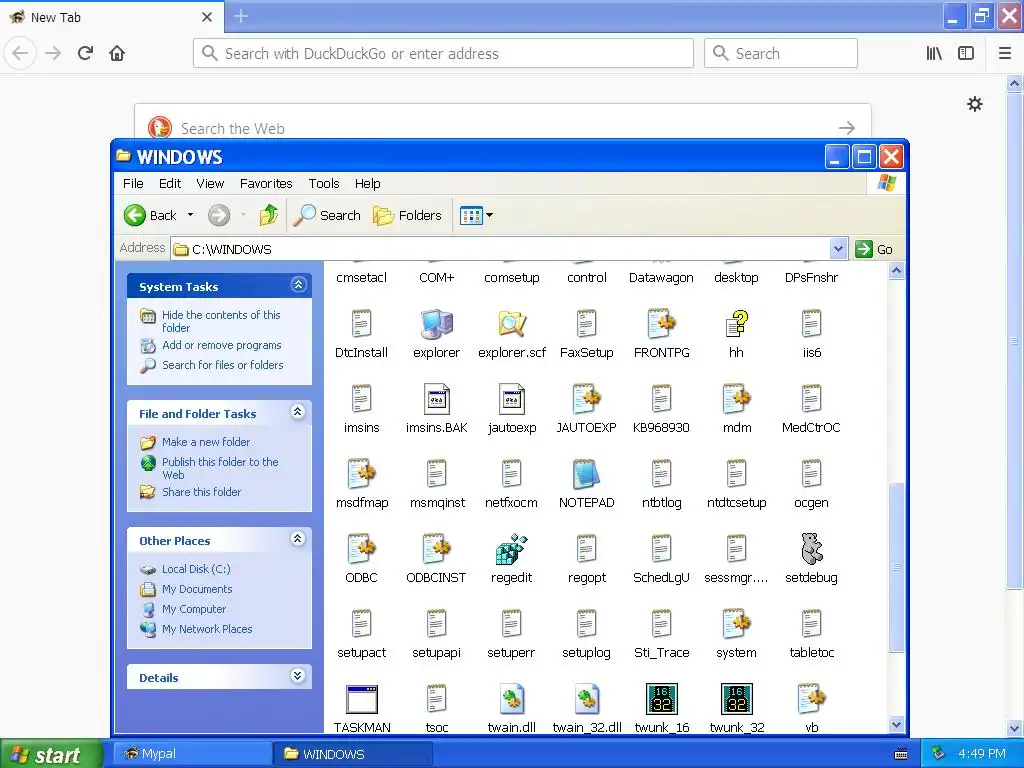Toggle Mypal sidebar icon
1024x768 pixels.
coord(966,53)
